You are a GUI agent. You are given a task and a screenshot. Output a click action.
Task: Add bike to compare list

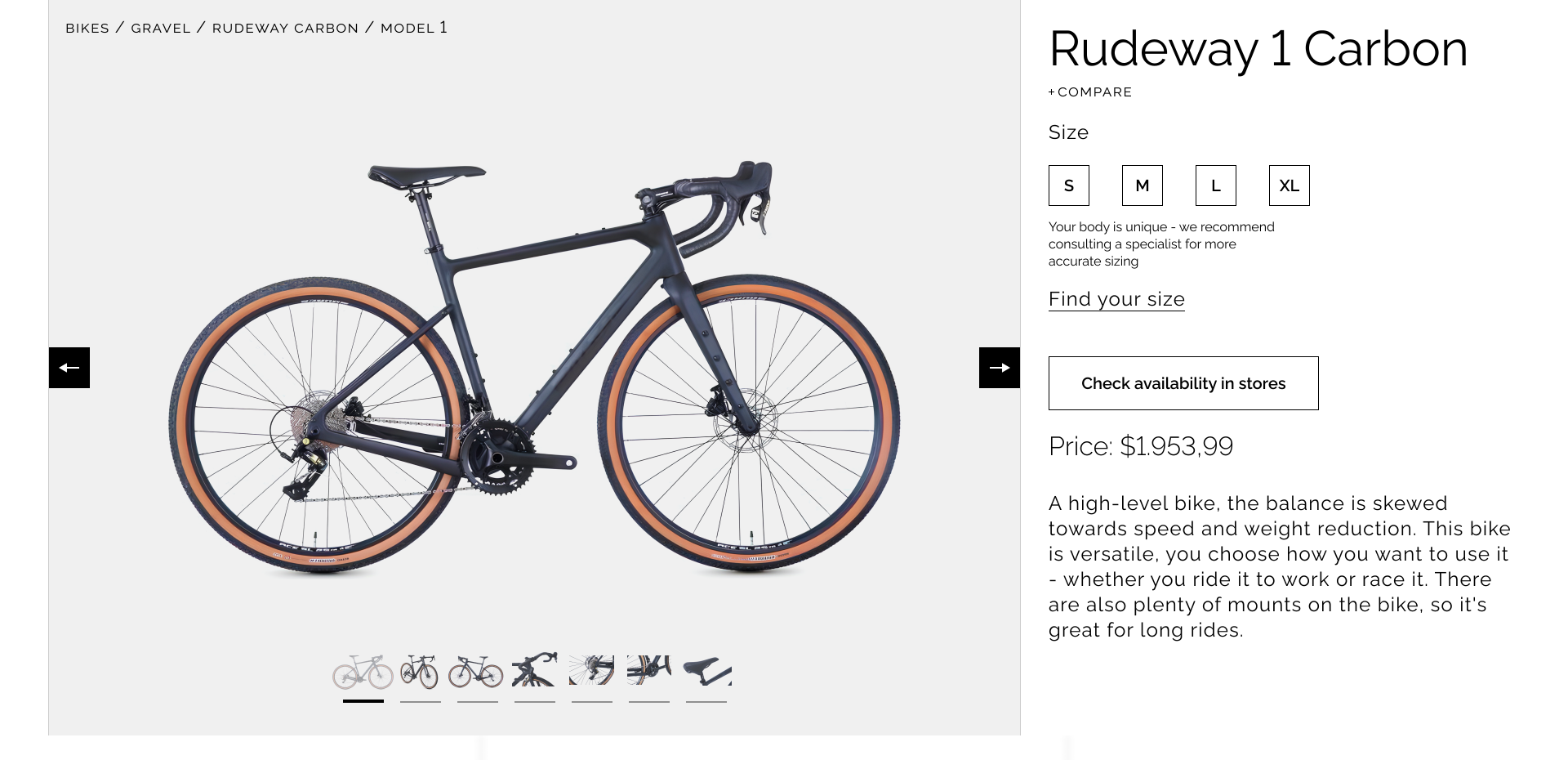coord(1090,92)
